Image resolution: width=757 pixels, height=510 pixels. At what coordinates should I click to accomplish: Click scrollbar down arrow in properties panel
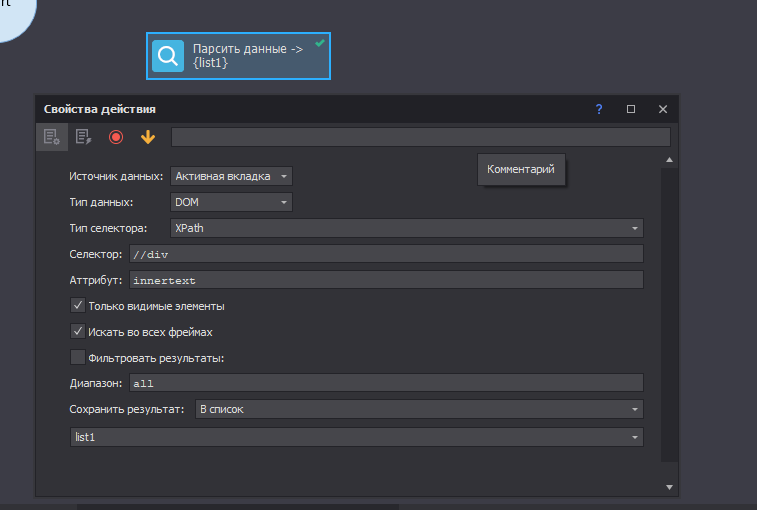670,487
